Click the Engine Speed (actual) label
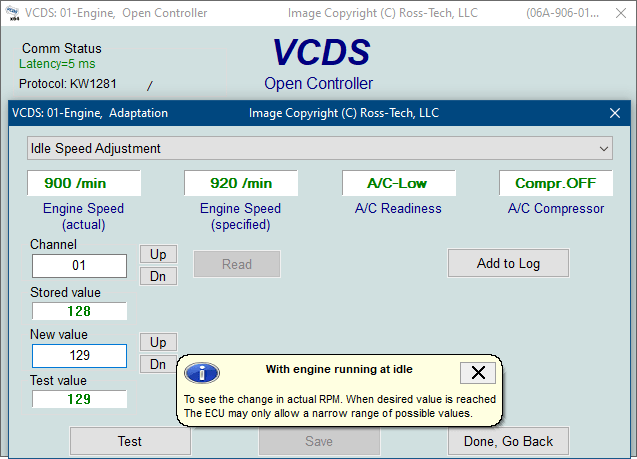 (x=84, y=217)
